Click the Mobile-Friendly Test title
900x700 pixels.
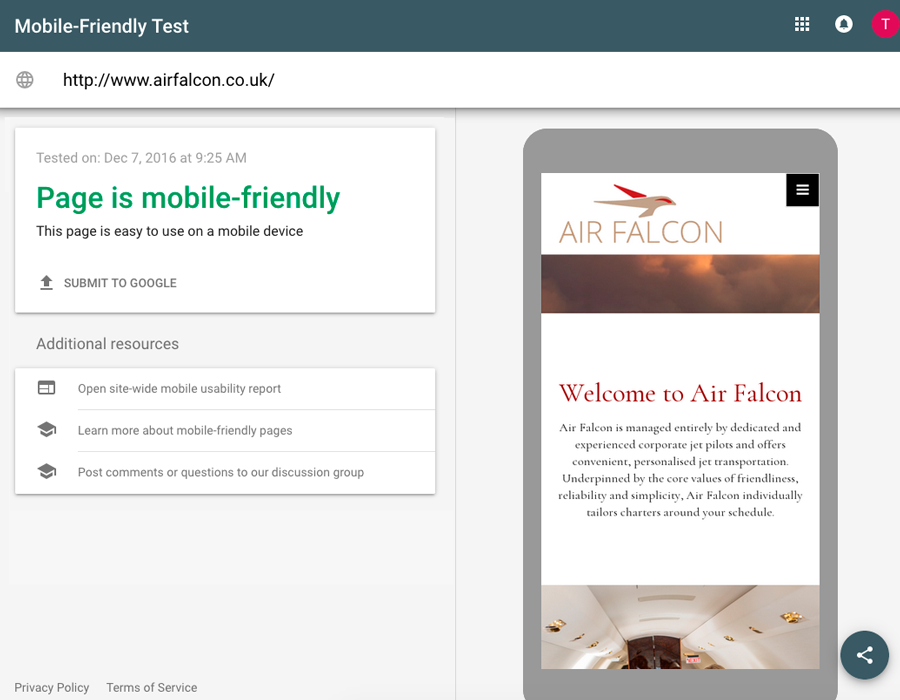pos(102,26)
